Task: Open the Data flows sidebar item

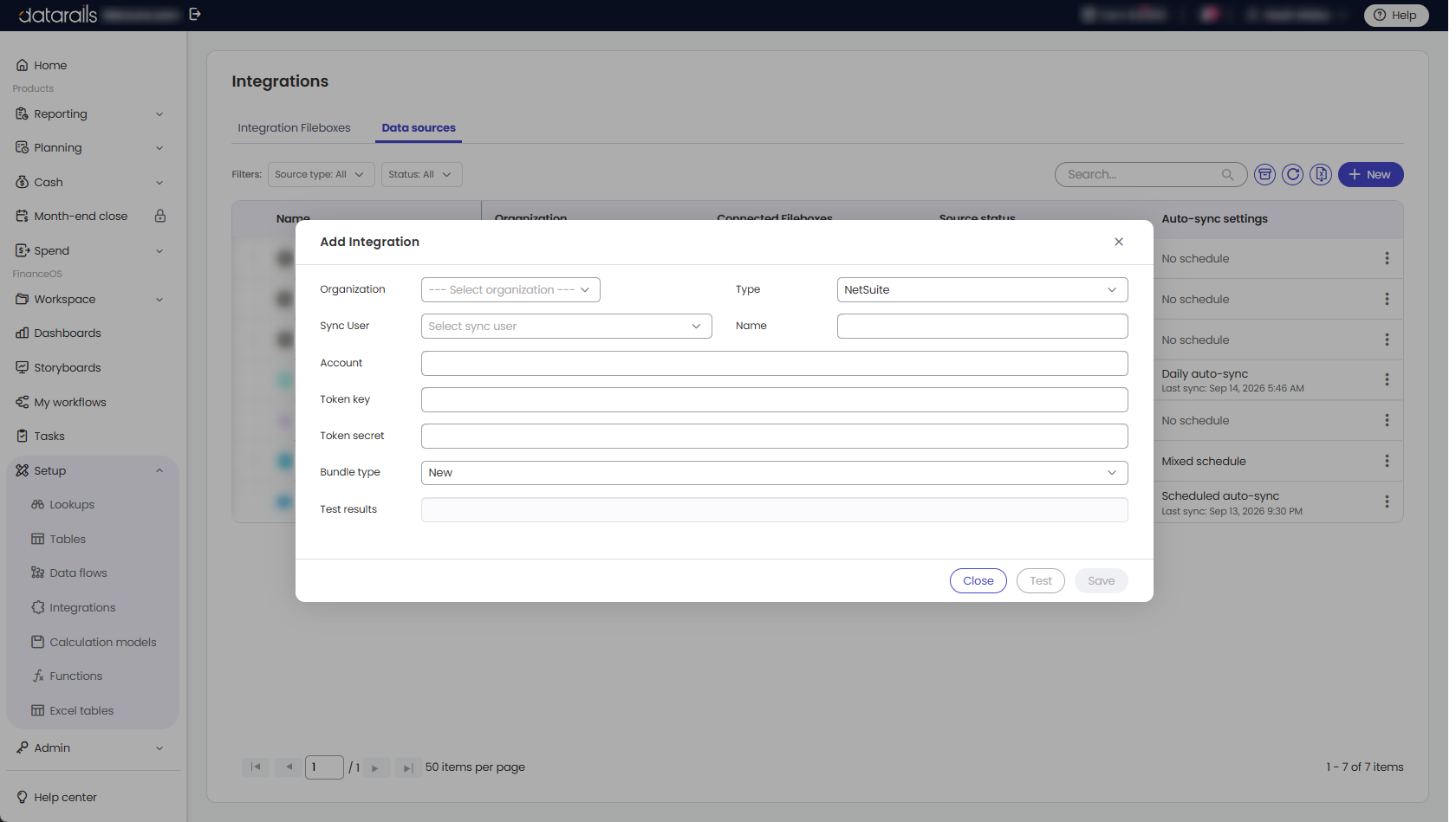Action: tap(78, 573)
